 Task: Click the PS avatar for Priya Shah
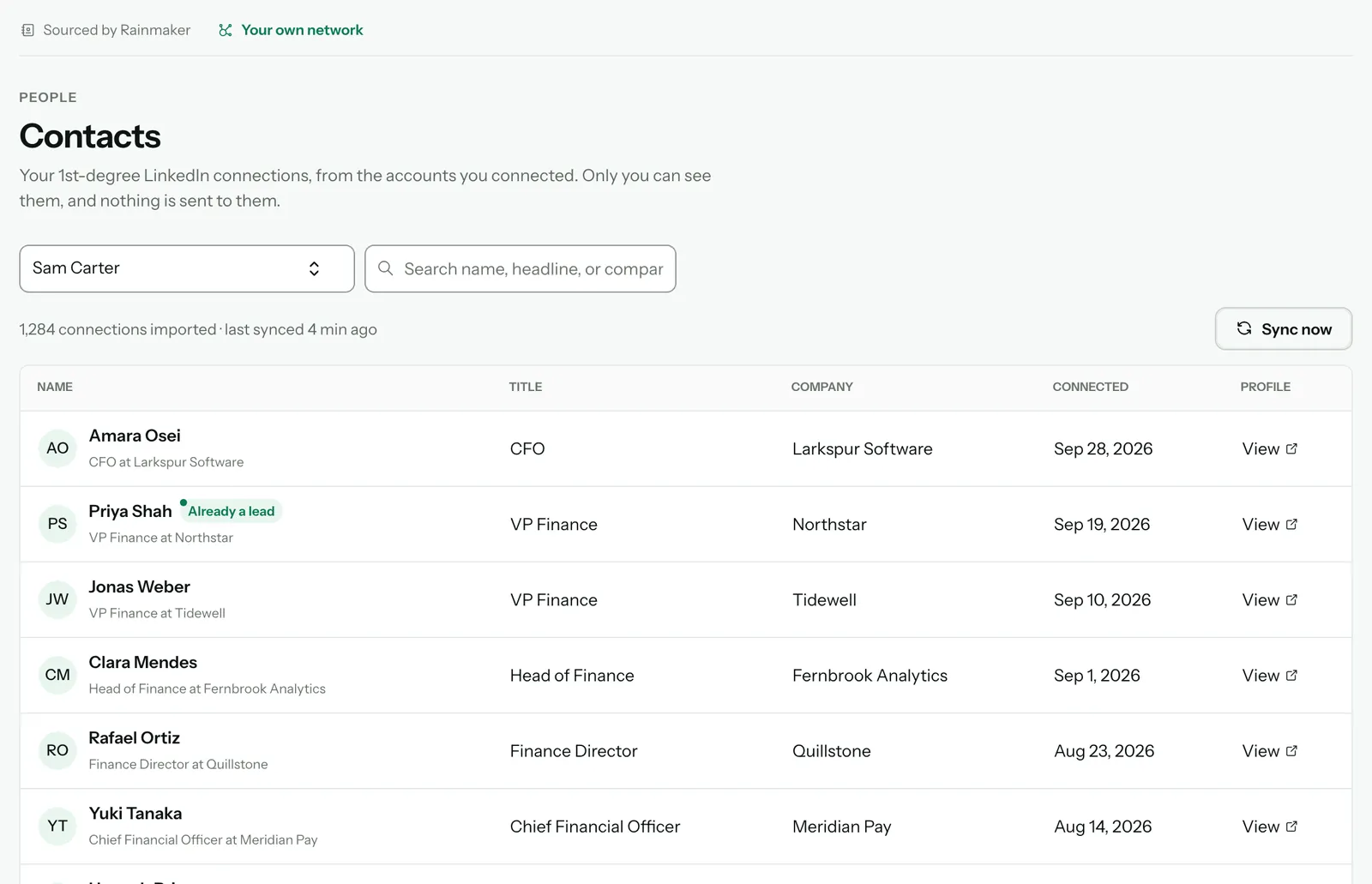(57, 524)
